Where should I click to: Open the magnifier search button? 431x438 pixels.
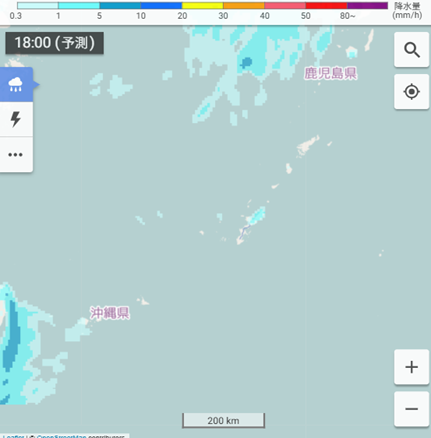click(411, 50)
